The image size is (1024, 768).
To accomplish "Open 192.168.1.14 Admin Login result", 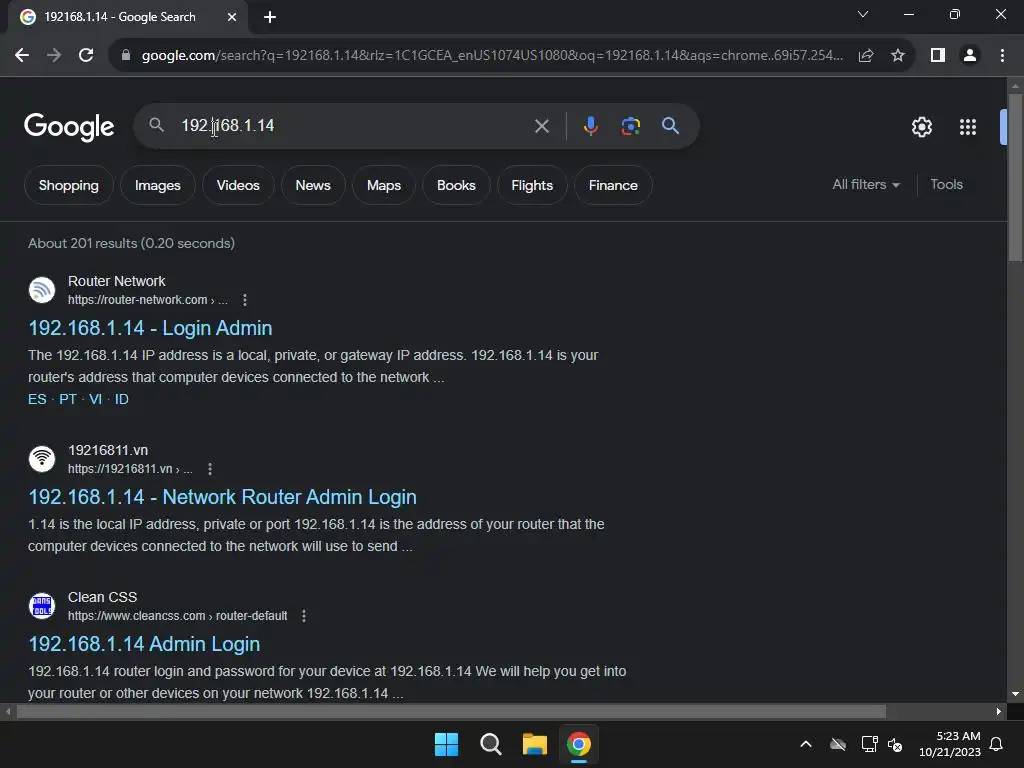I will pyautogui.click(x=144, y=644).
